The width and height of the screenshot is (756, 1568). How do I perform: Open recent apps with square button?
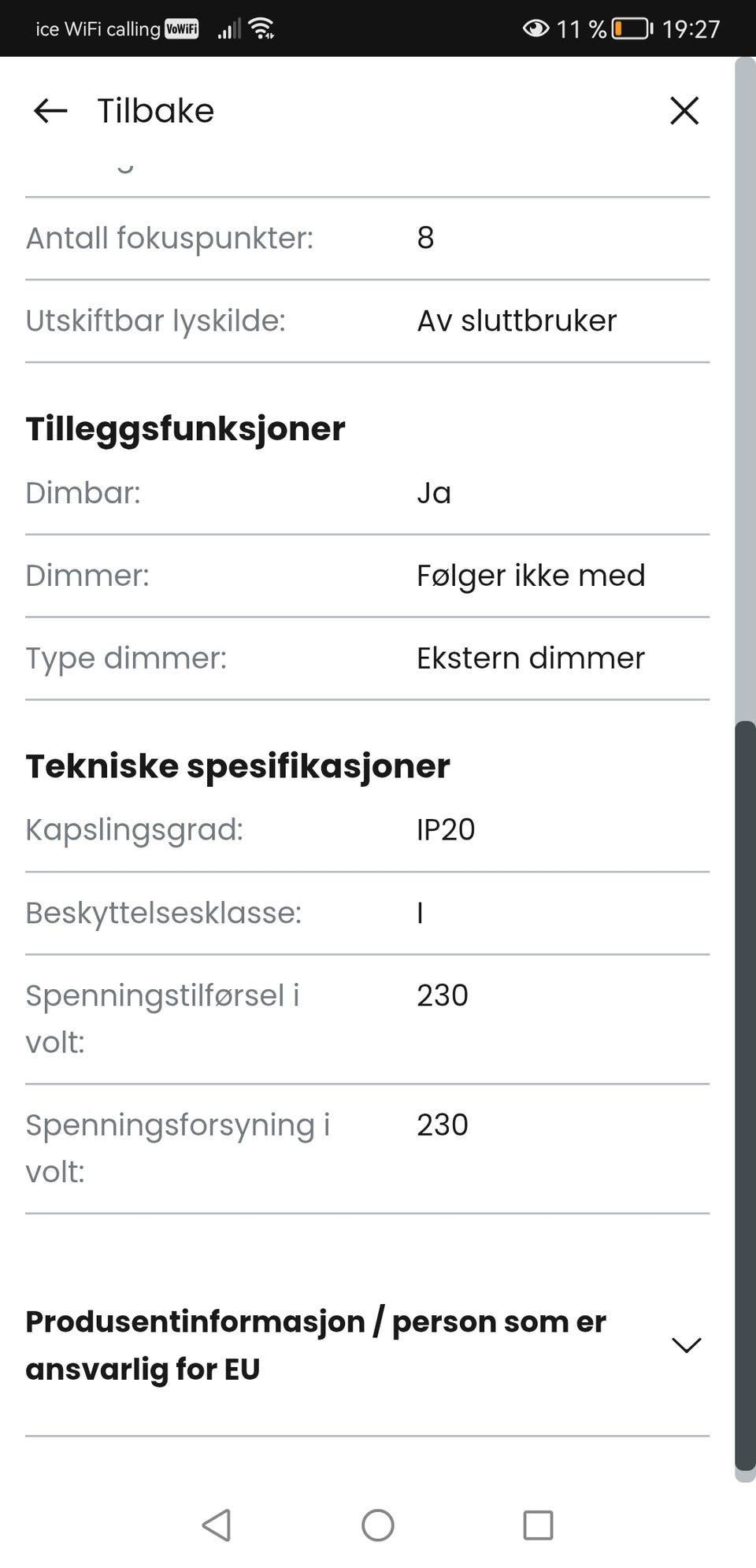pos(538,1525)
